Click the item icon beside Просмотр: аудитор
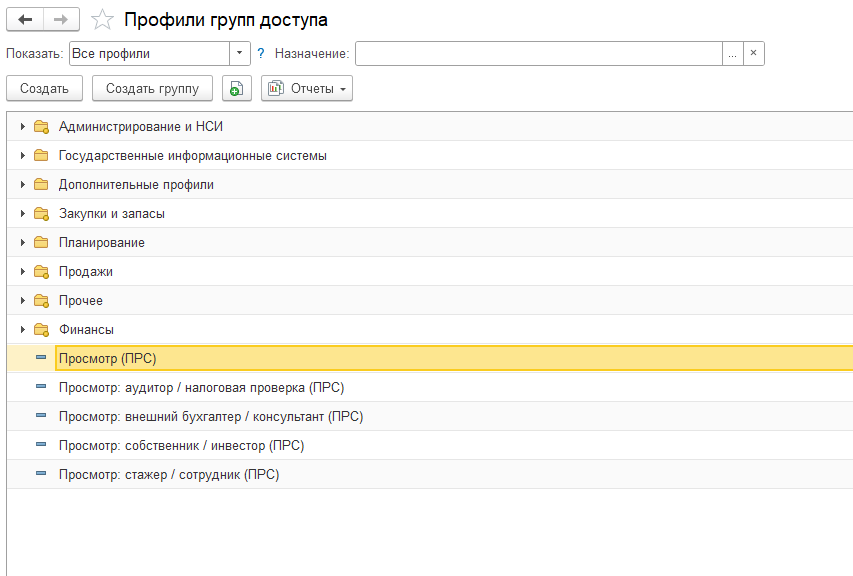This screenshot has width=853, height=576. (x=41, y=386)
